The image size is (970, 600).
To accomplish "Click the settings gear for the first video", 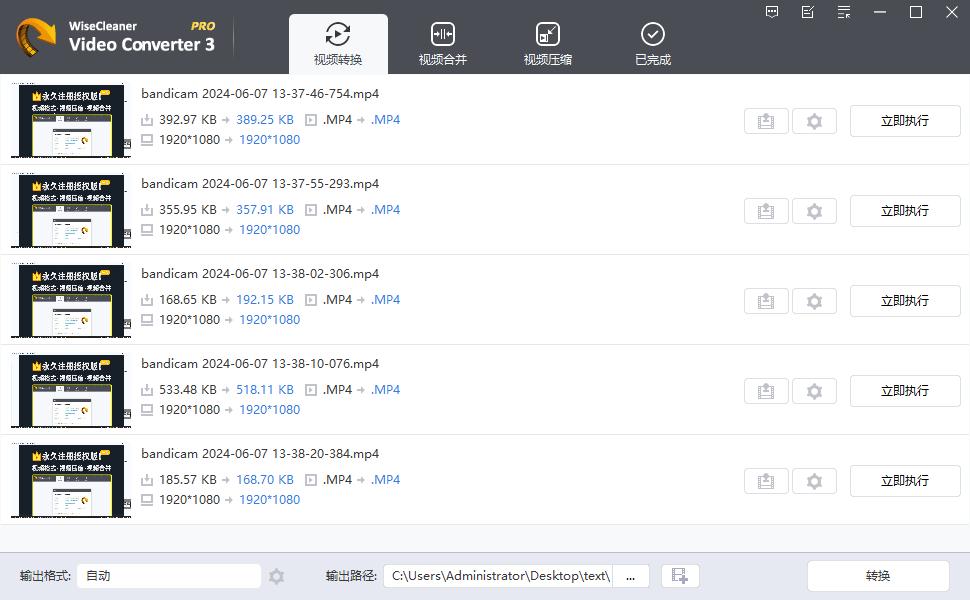I will pyautogui.click(x=814, y=120).
